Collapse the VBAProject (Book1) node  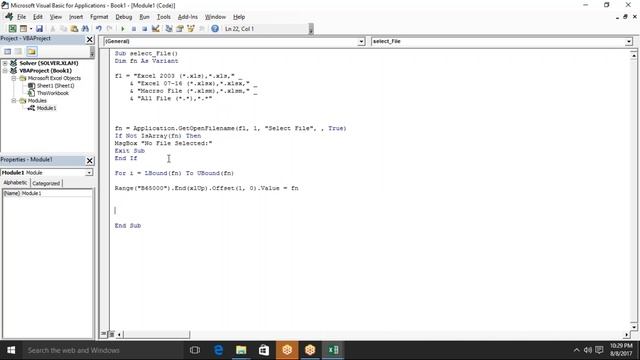point(5,71)
